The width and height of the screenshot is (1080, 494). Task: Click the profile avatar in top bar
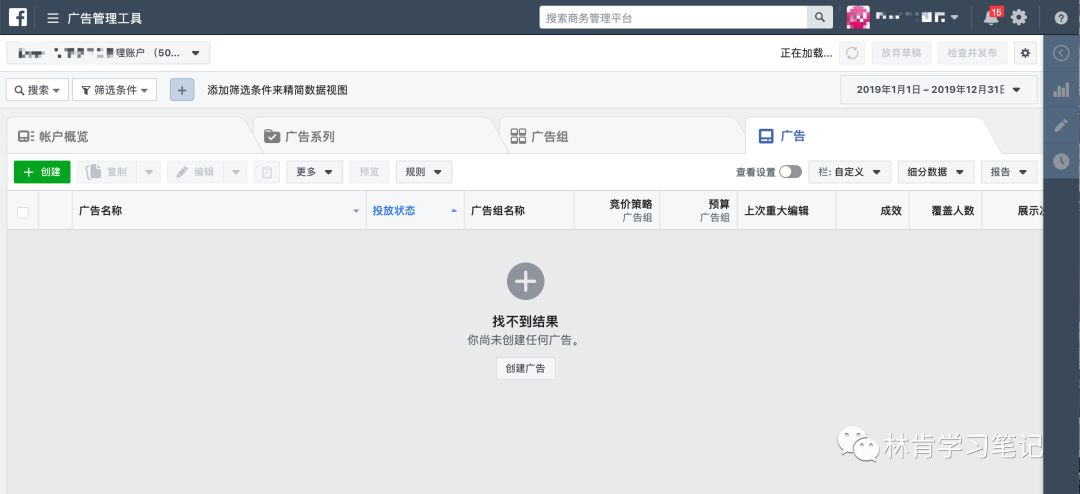click(858, 18)
